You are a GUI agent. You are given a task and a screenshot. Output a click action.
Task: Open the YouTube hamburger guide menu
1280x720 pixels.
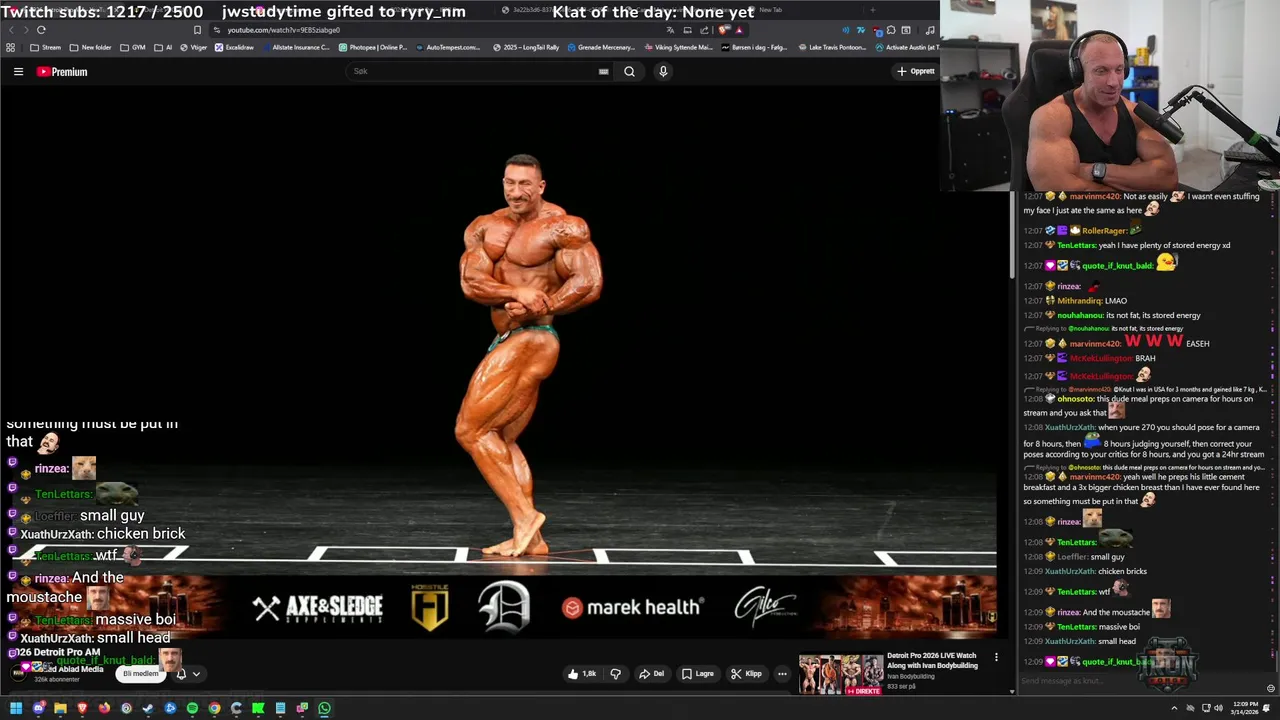click(18, 71)
